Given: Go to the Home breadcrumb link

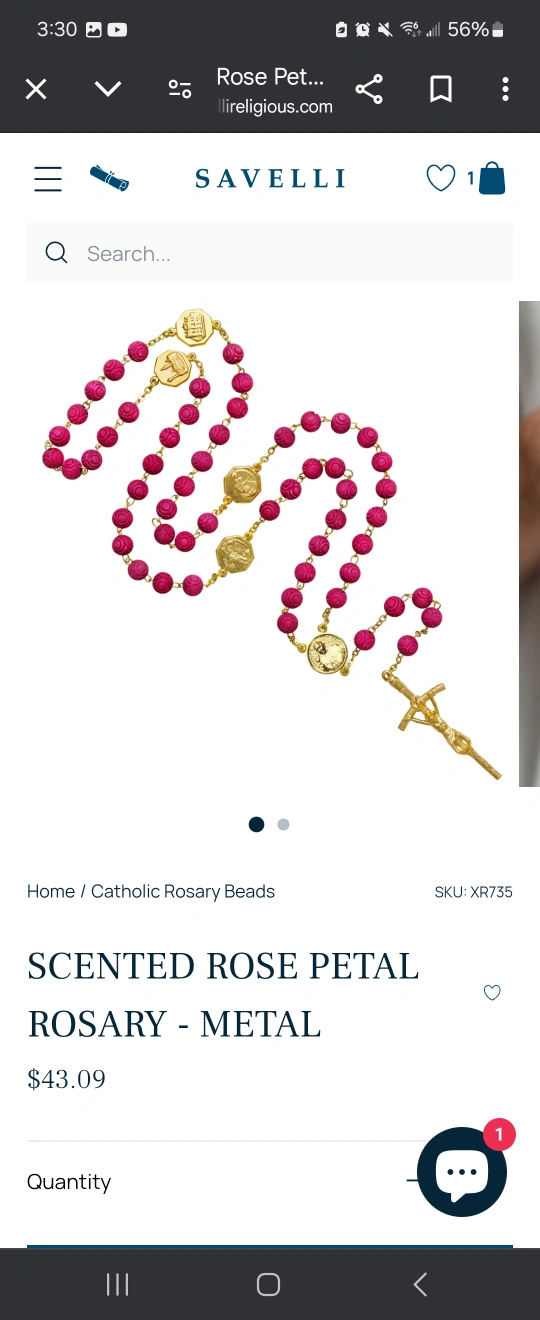Looking at the screenshot, I should pyautogui.click(x=51, y=891).
